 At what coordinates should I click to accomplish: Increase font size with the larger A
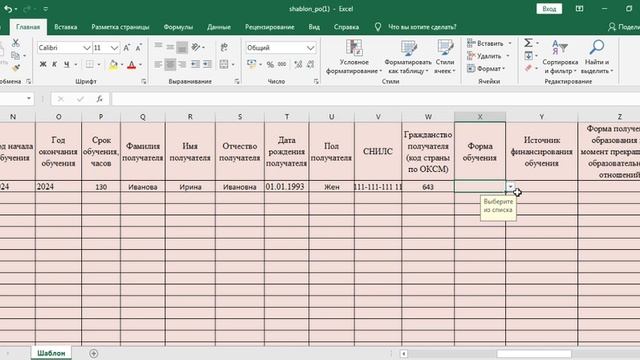(x=127, y=48)
